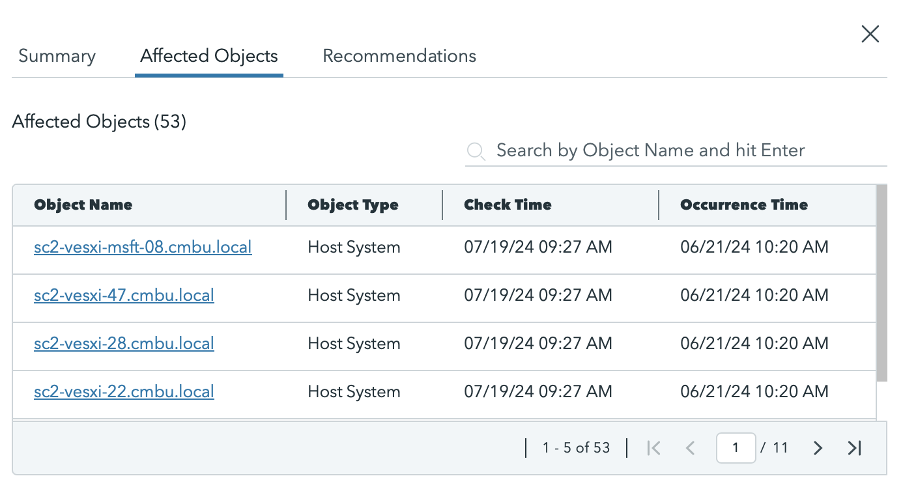This screenshot has height=504, width=904.
Task: Sort by the Check Time column header
Action: (x=507, y=205)
